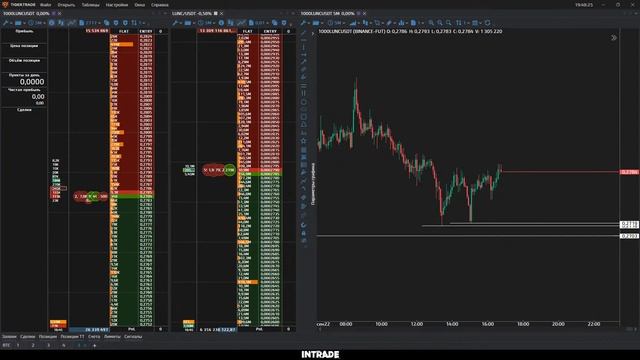The image size is (640, 360).
Task: Open the 5M timeframe dropdown in chart window
Action: pos(336,23)
